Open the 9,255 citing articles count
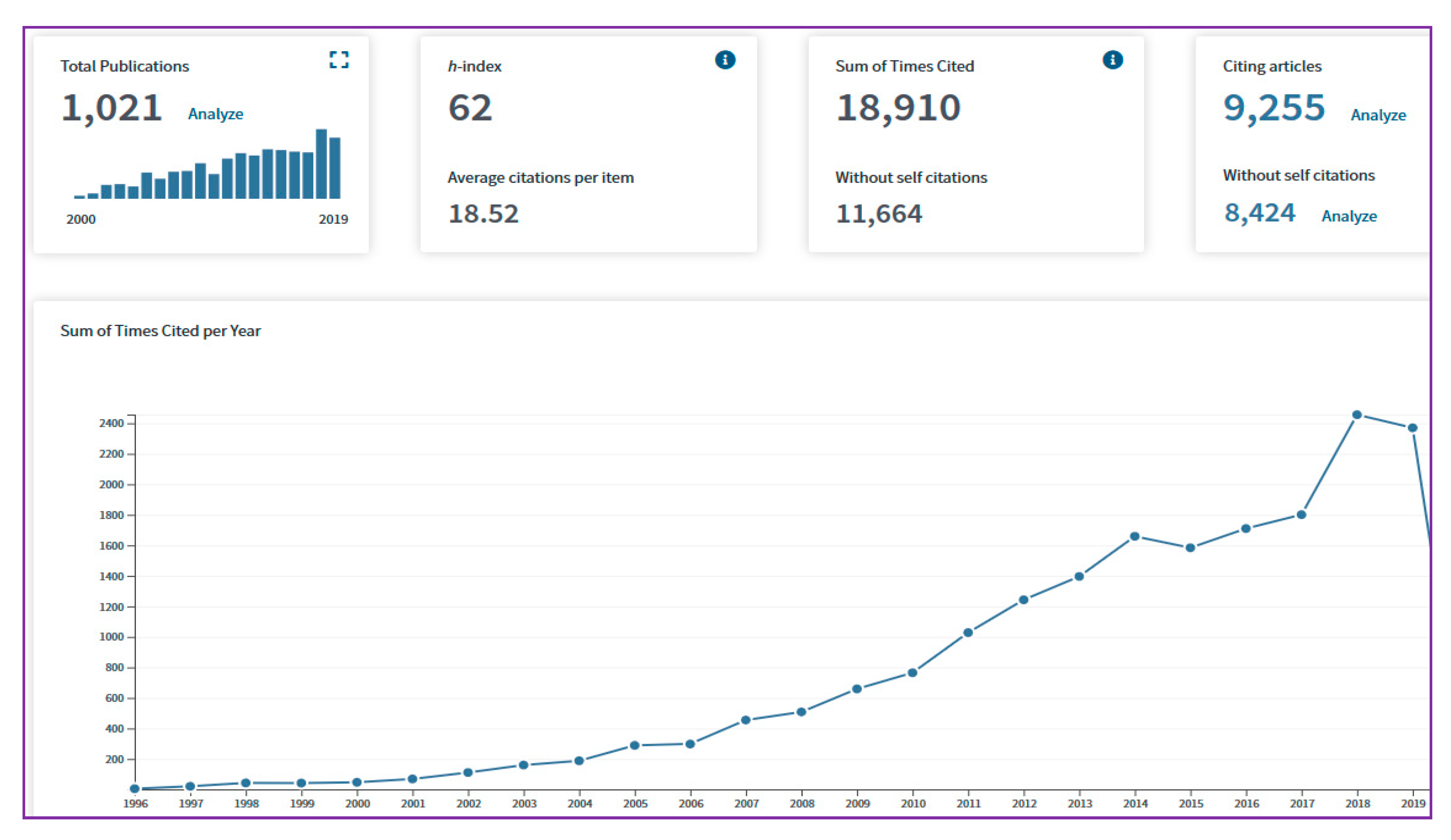Screen dimensions: 1451x840 coord(1274,108)
